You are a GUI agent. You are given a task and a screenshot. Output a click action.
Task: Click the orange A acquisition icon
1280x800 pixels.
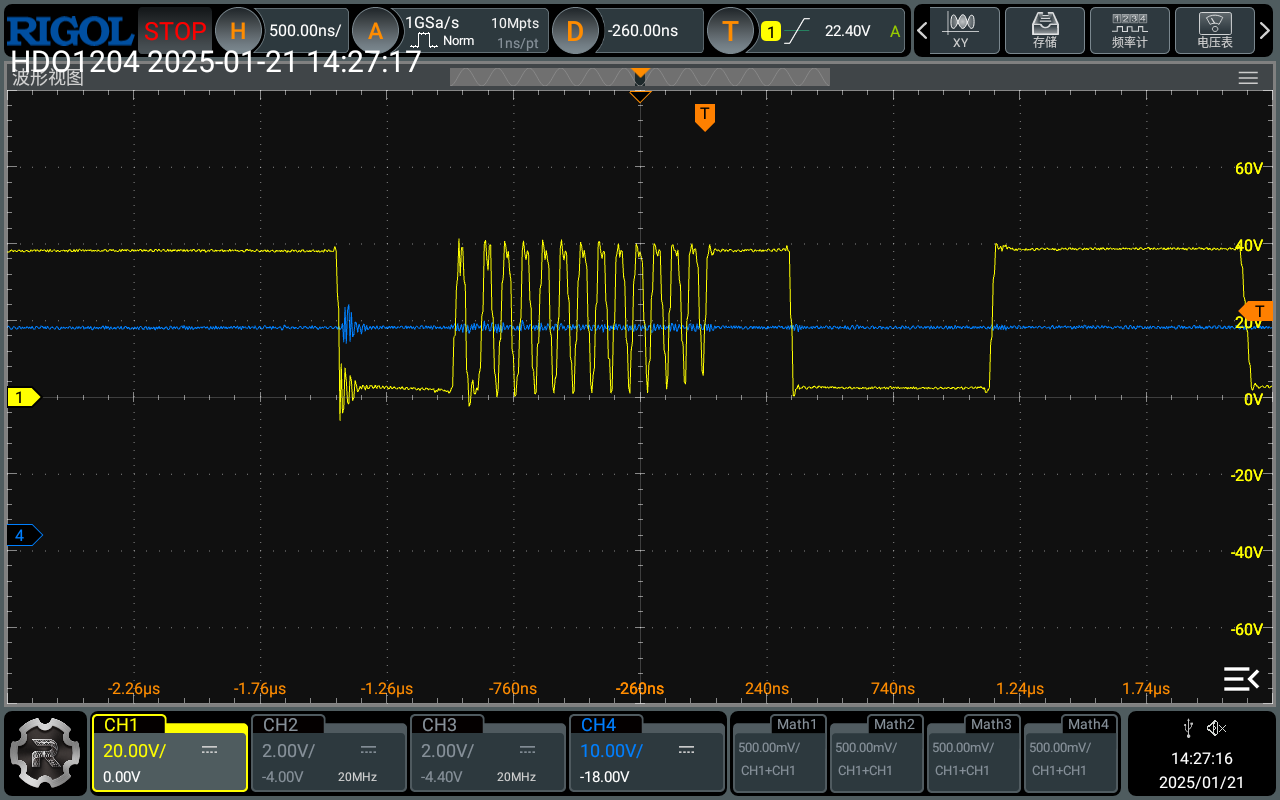coord(375,31)
